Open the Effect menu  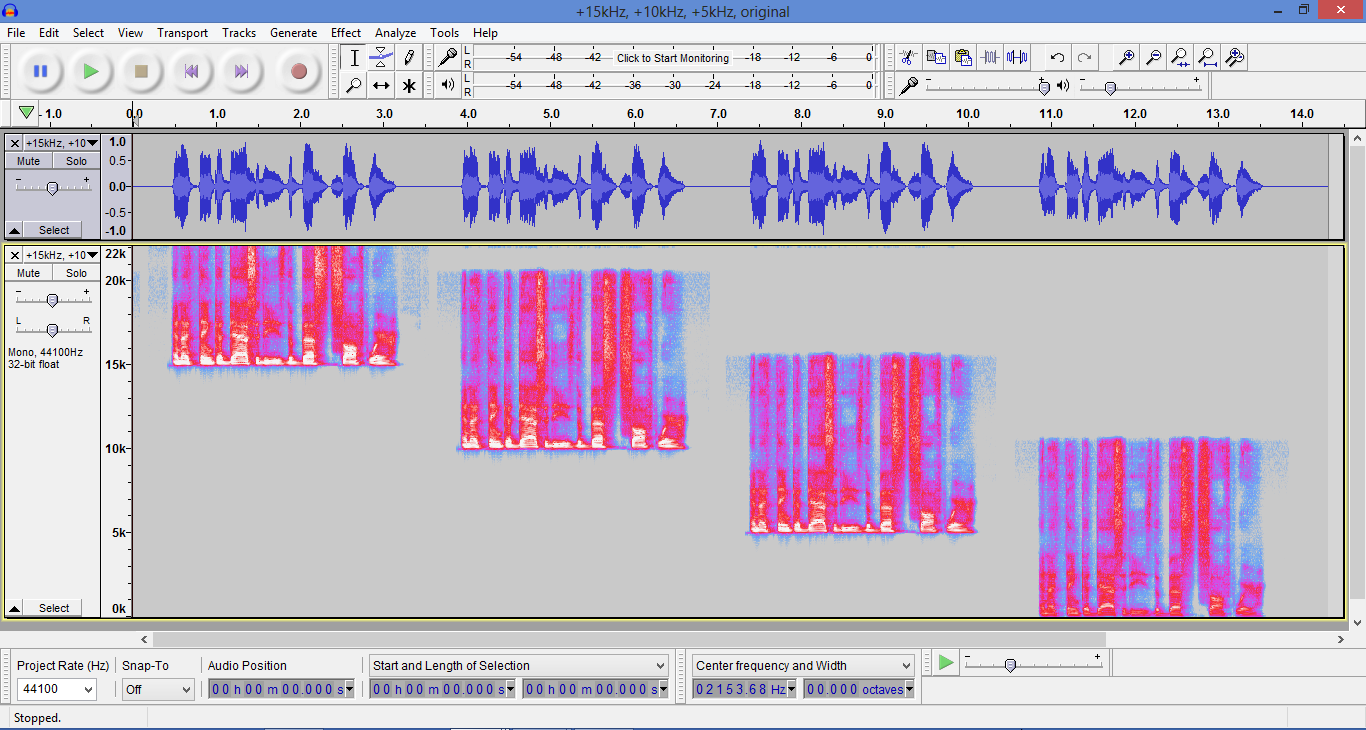coord(345,32)
